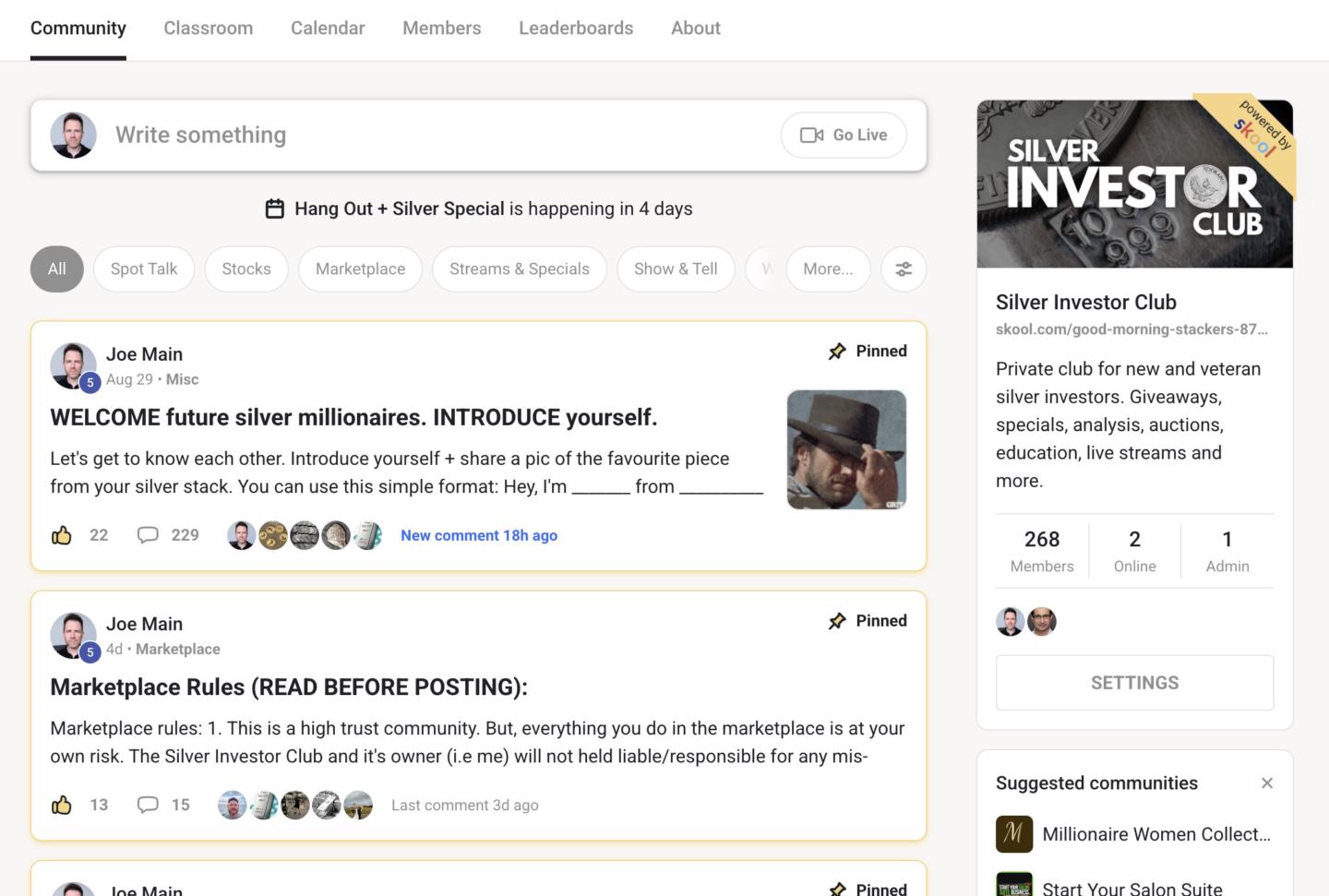The width and height of the screenshot is (1329, 896).
Task: Click the pin icon on the WELCOME post
Action: pos(837,352)
